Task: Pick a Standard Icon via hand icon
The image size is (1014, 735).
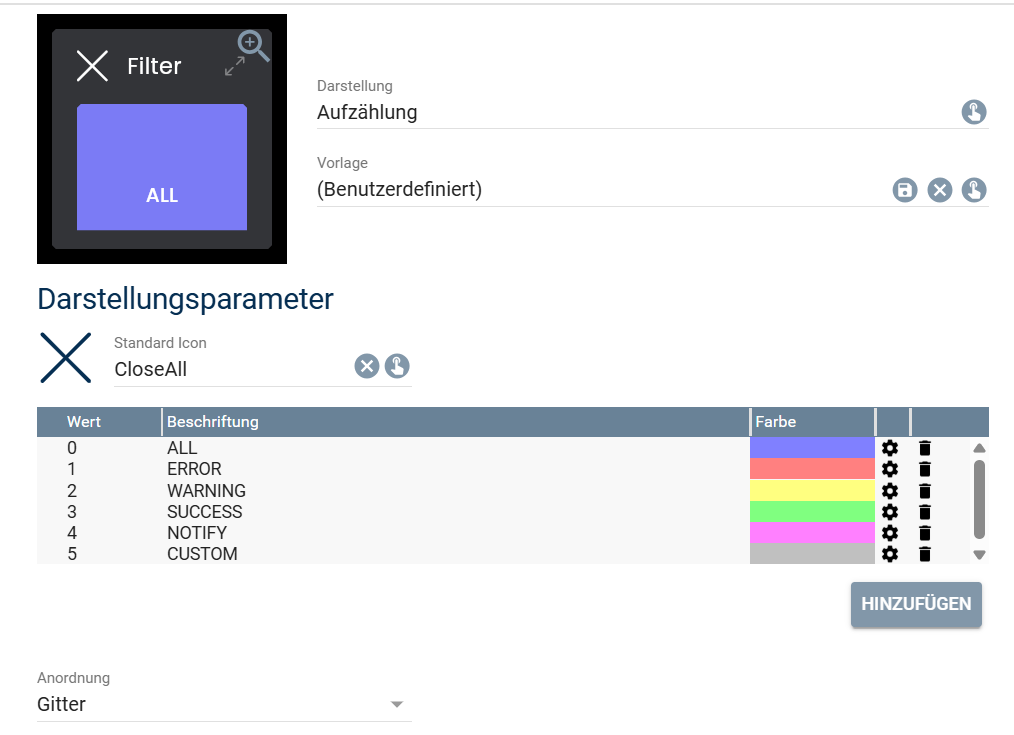Action: pyautogui.click(x=398, y=366)
